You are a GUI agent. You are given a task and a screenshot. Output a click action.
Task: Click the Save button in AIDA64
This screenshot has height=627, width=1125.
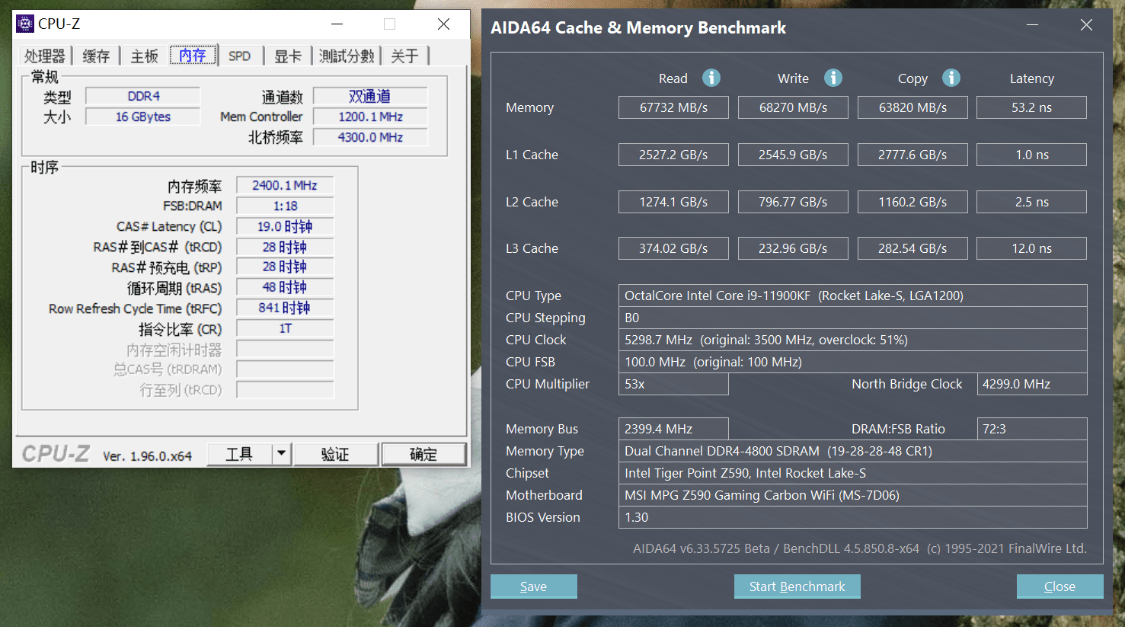534,586
